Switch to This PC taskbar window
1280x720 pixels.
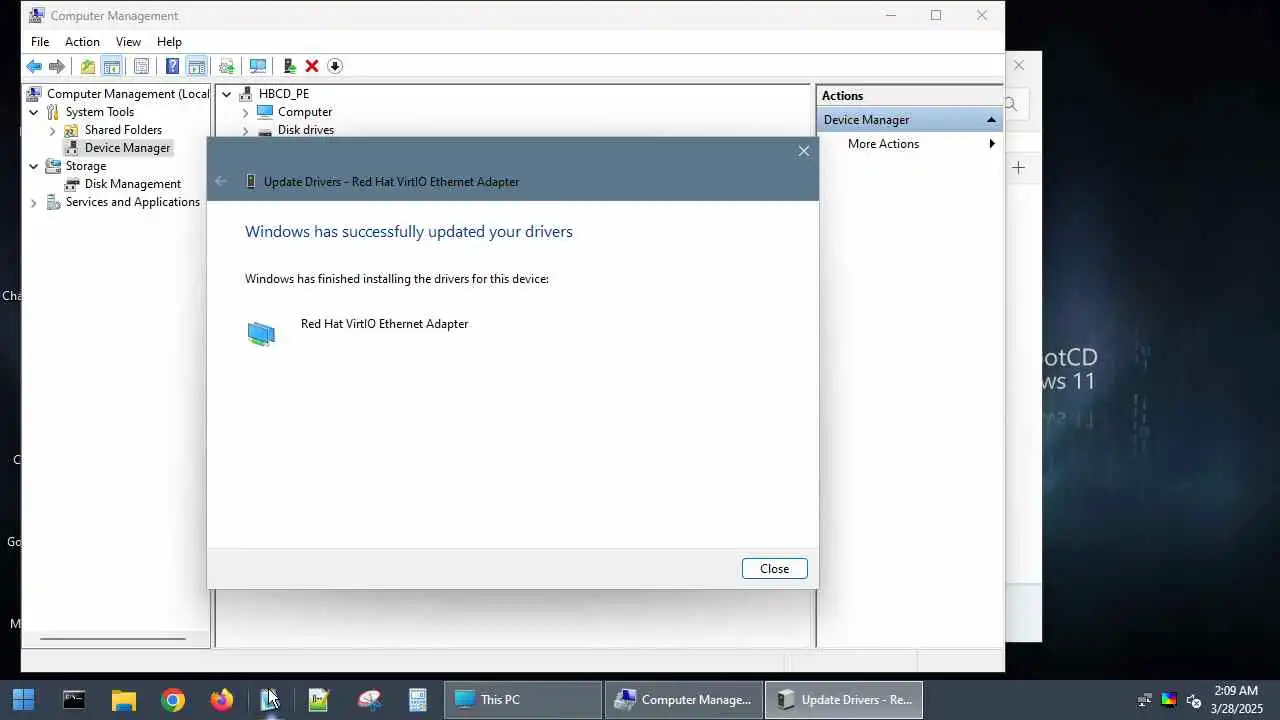pyautogui.click(x=523, y=699)
